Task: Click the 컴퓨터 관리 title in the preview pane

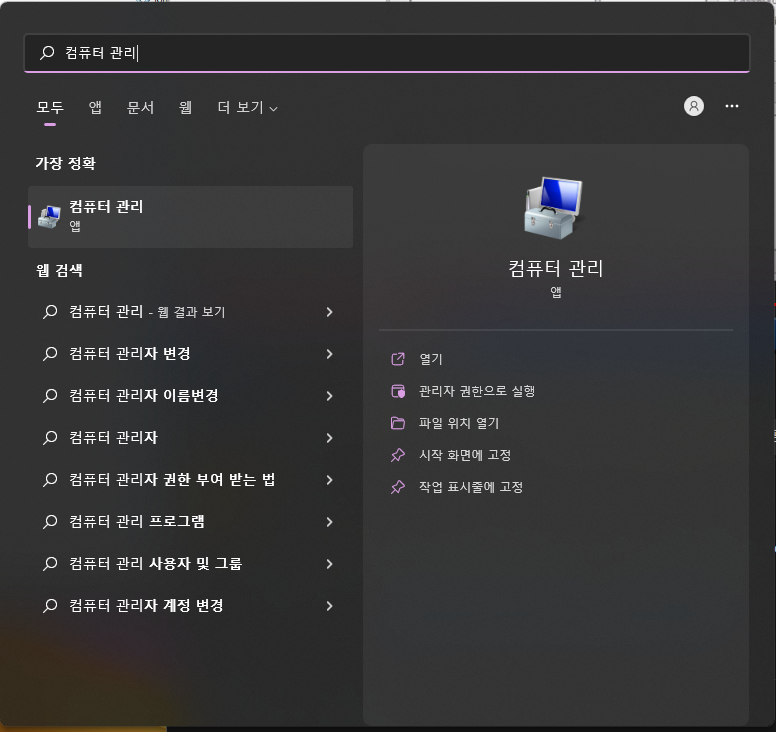Action: (556, 269)
